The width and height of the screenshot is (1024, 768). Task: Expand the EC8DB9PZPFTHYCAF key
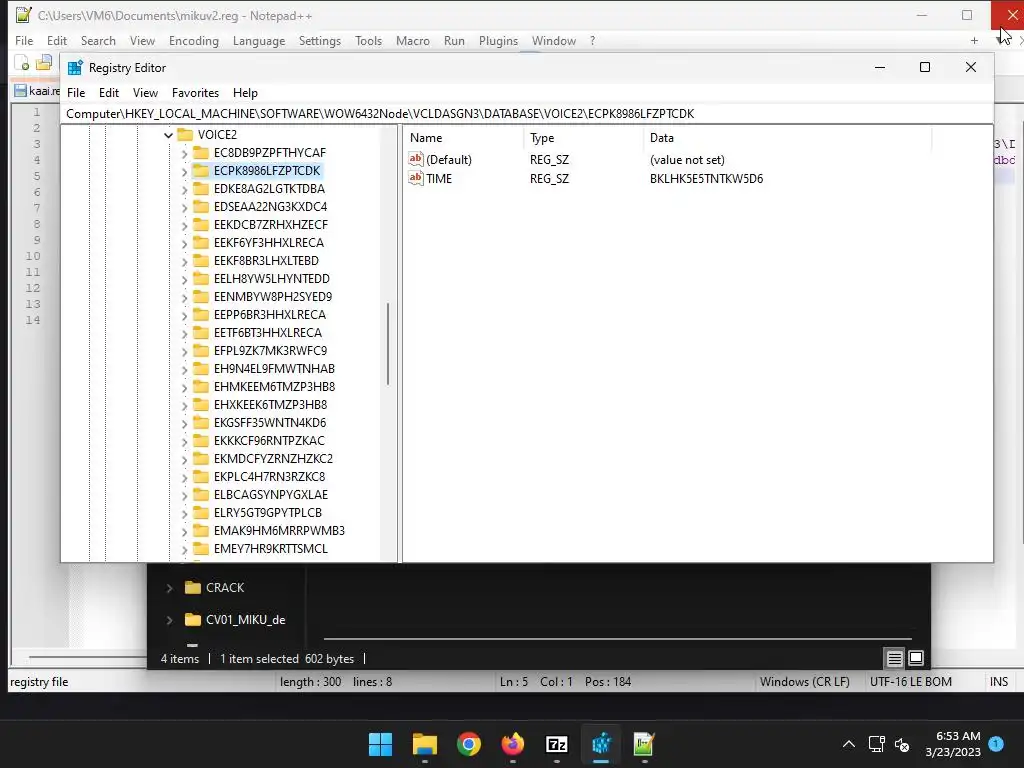[x=184, y=153]
